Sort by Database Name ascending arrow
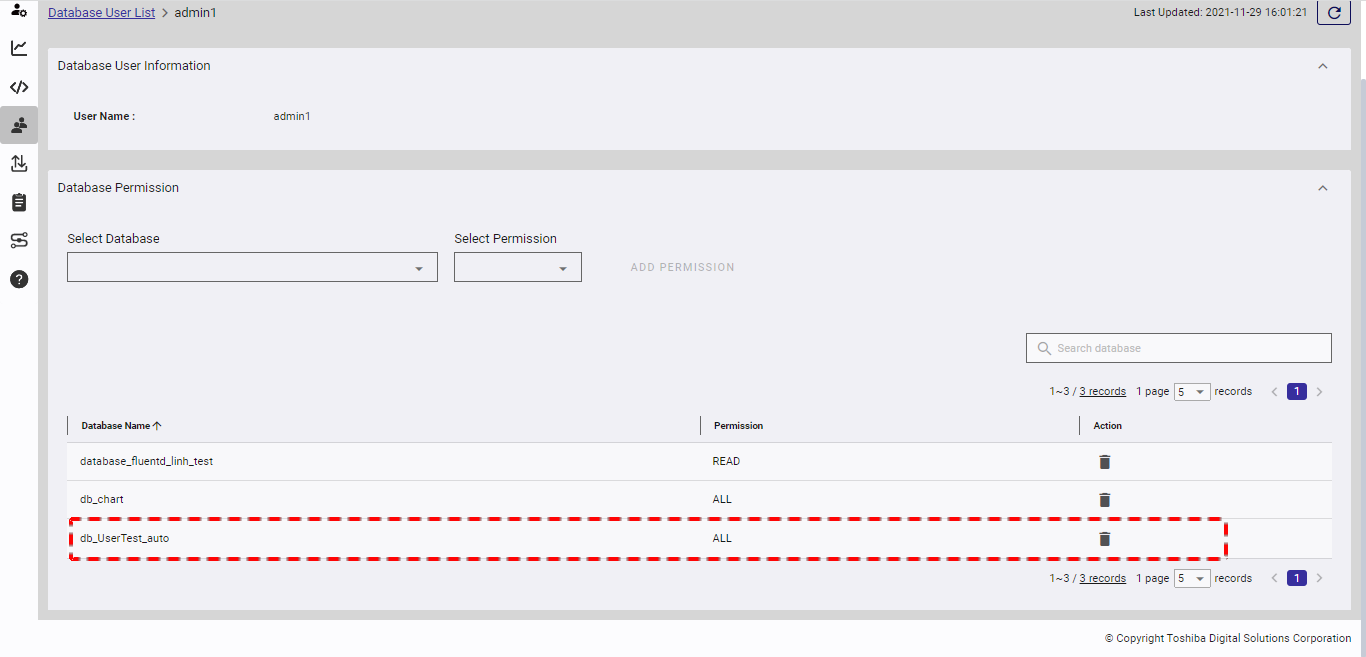This screenshot has height=657, width=1366. tap(157, 426)
